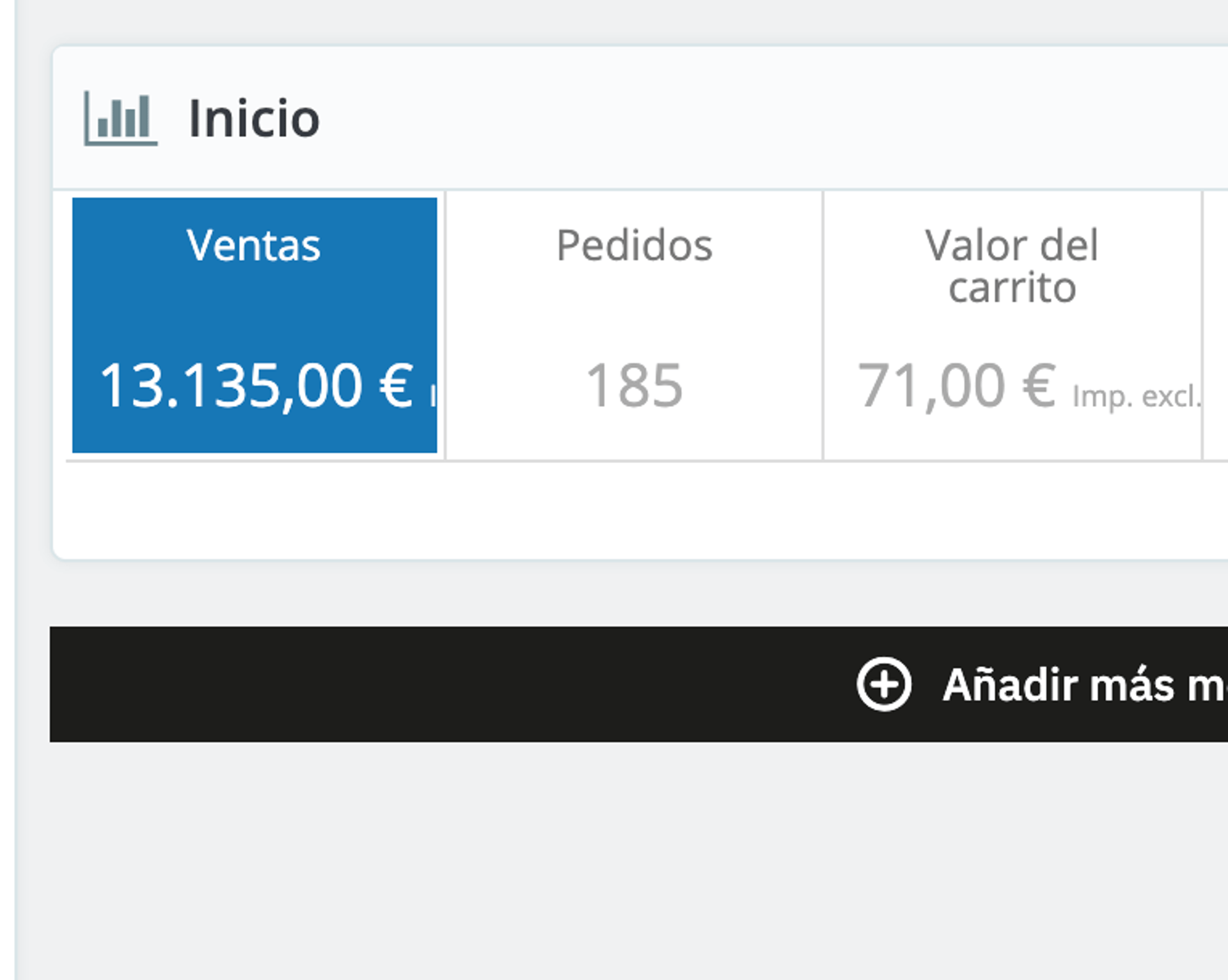Image resolution: width=1228 pixels, height=980 pixels.
Task: Click the Inicio header bar right of title
Action: 767,118
